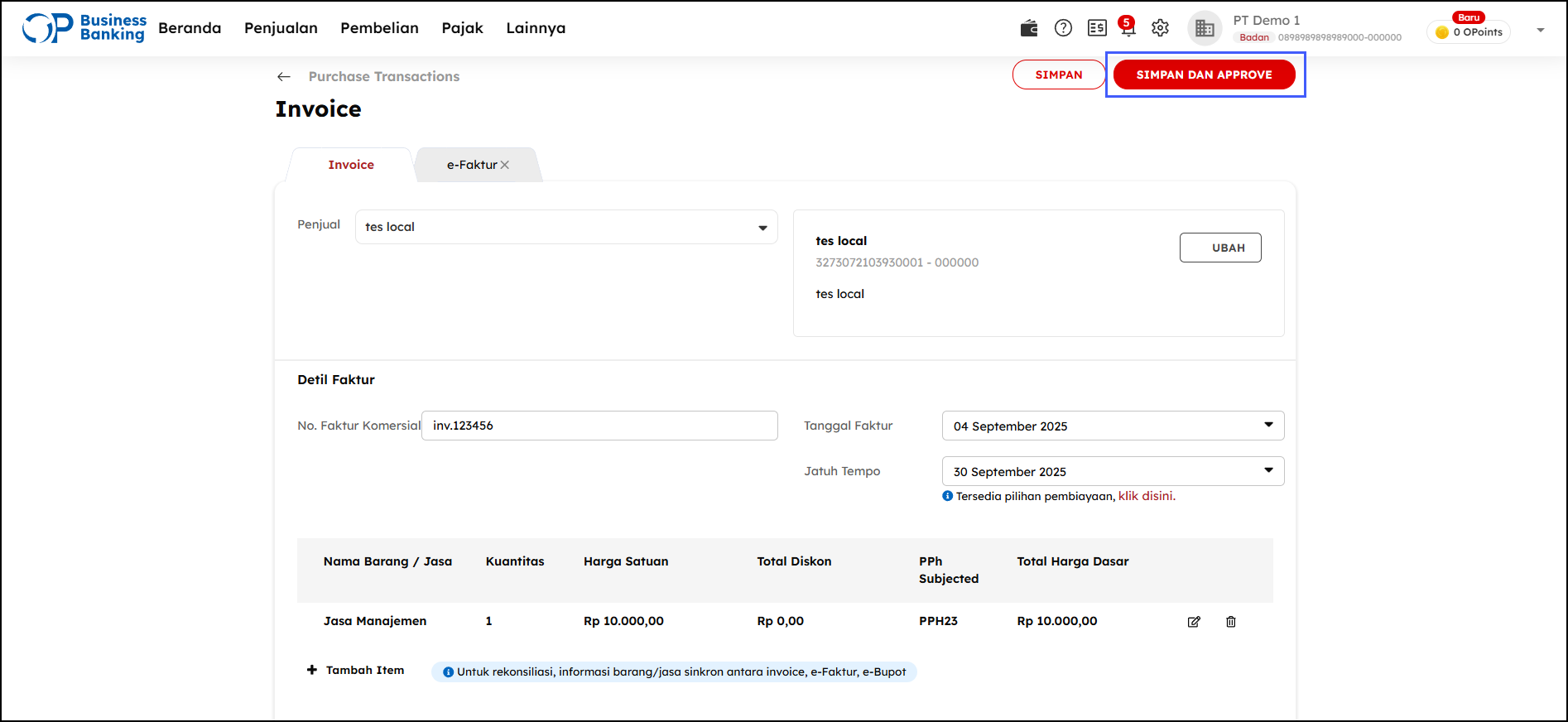Expand the account menu arrow
This screenshot has height=722, width=1568.
[1541, 31]
